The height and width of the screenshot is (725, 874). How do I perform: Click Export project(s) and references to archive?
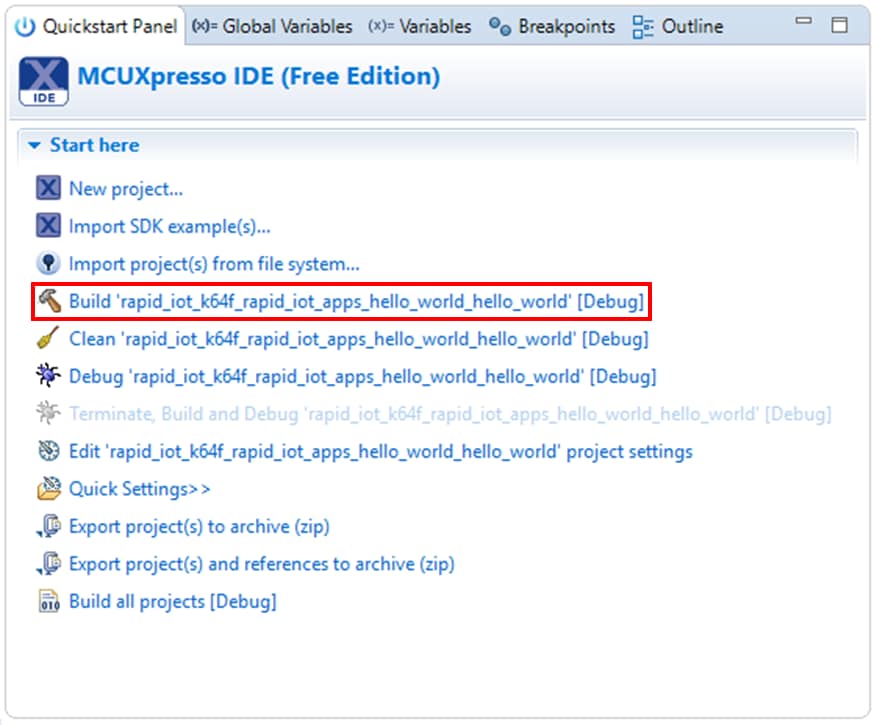pyautogui.click(x=261, y=564)
